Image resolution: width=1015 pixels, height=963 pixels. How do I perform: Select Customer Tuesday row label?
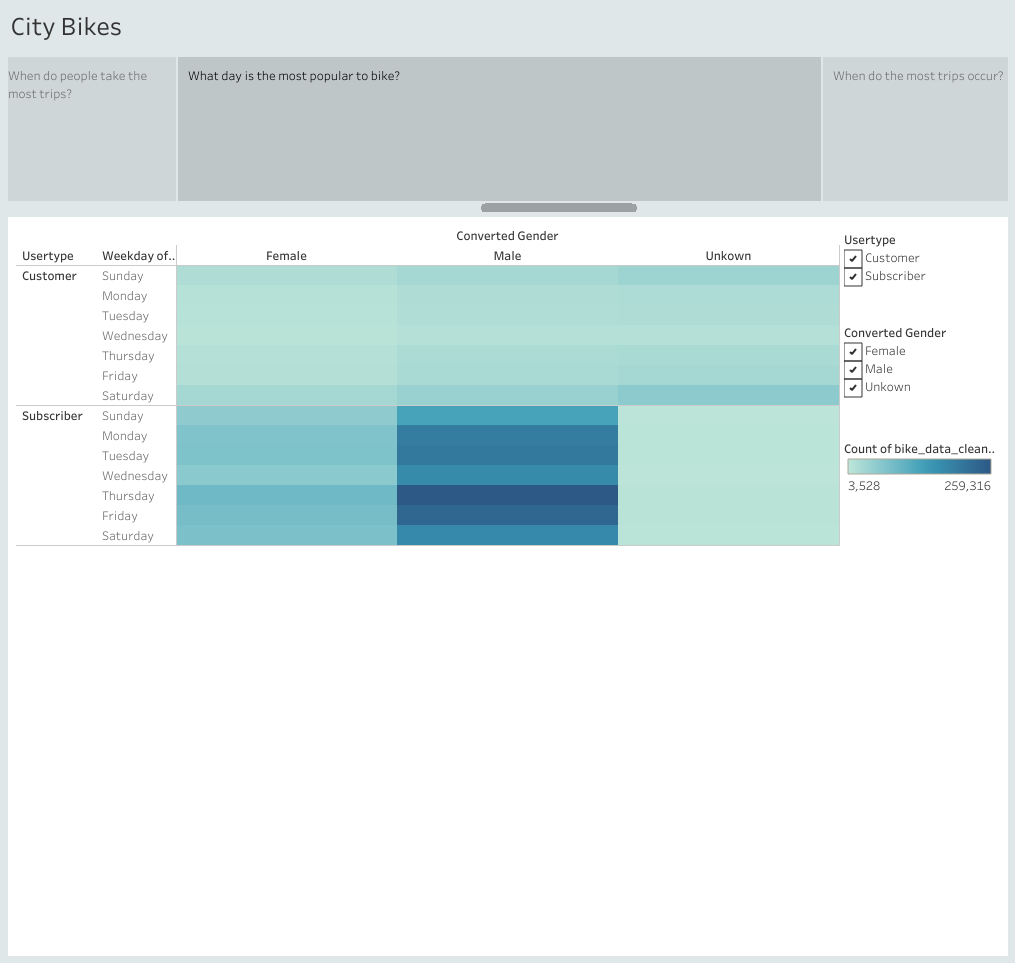point(126,316)
